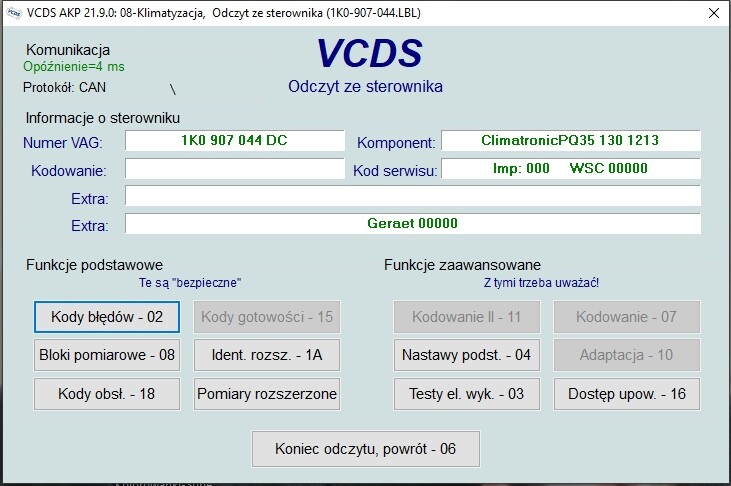The width and height of the screenshot is (731, 486).
Task: Open Pomiary rozszerzone
Action: pos(267,394)
